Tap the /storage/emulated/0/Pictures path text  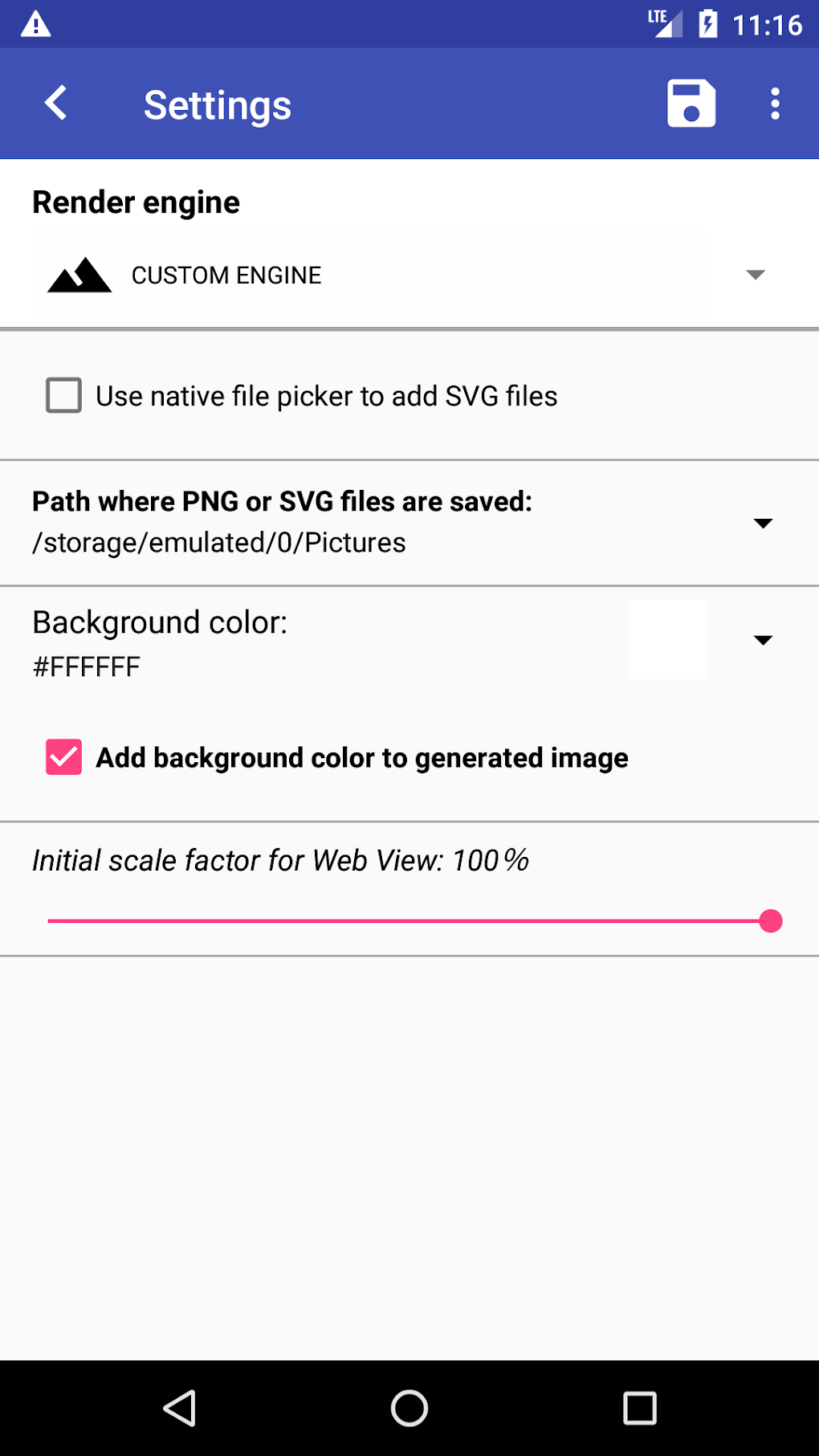(219, 543)
